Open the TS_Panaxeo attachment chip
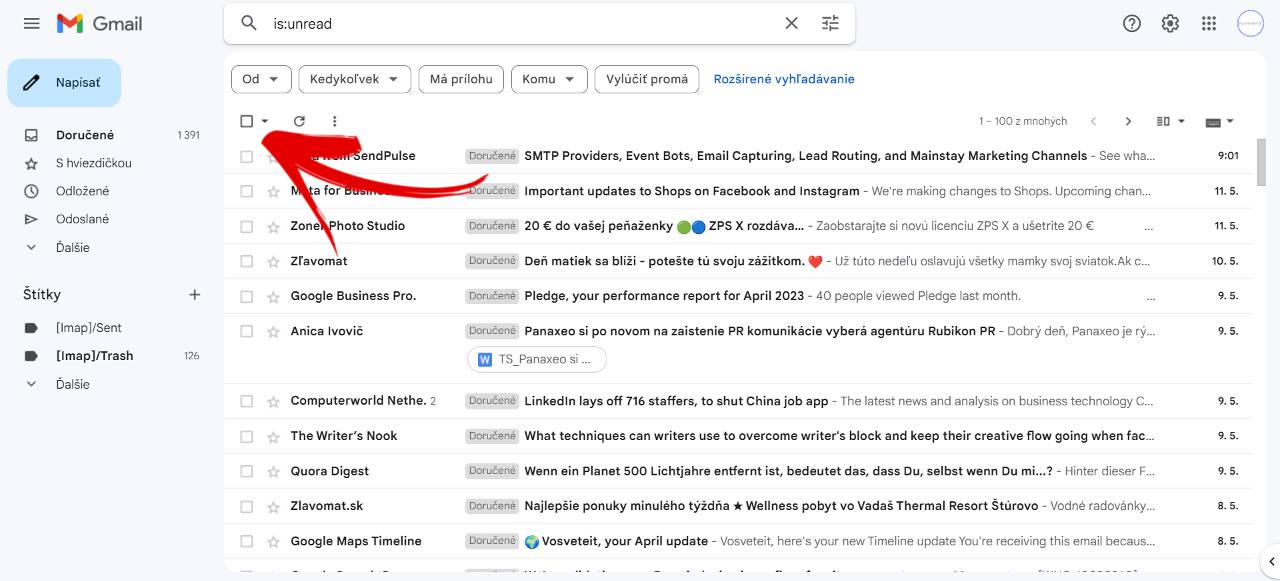 pyautogui.click(x=537, y=360)
